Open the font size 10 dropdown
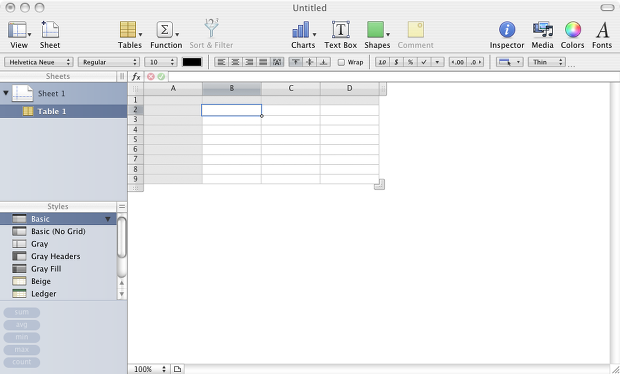The height and width of the screenshot is (374, 620). 160,62
